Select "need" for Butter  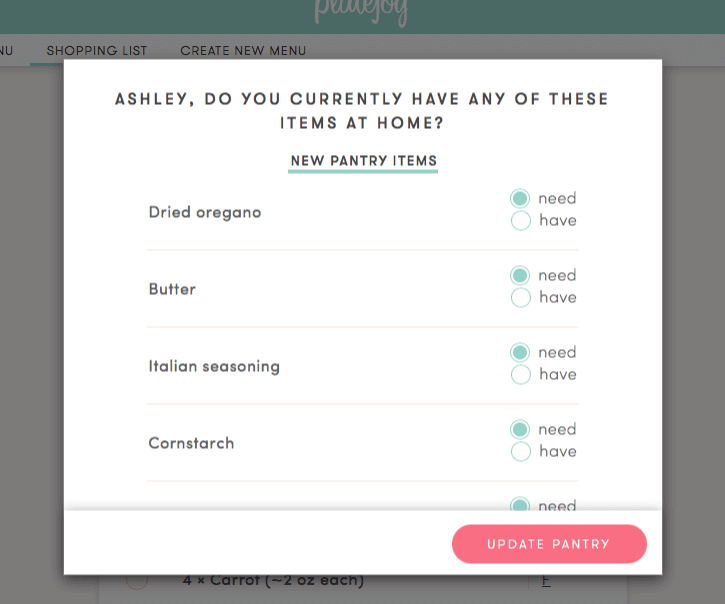coord(520,276)
